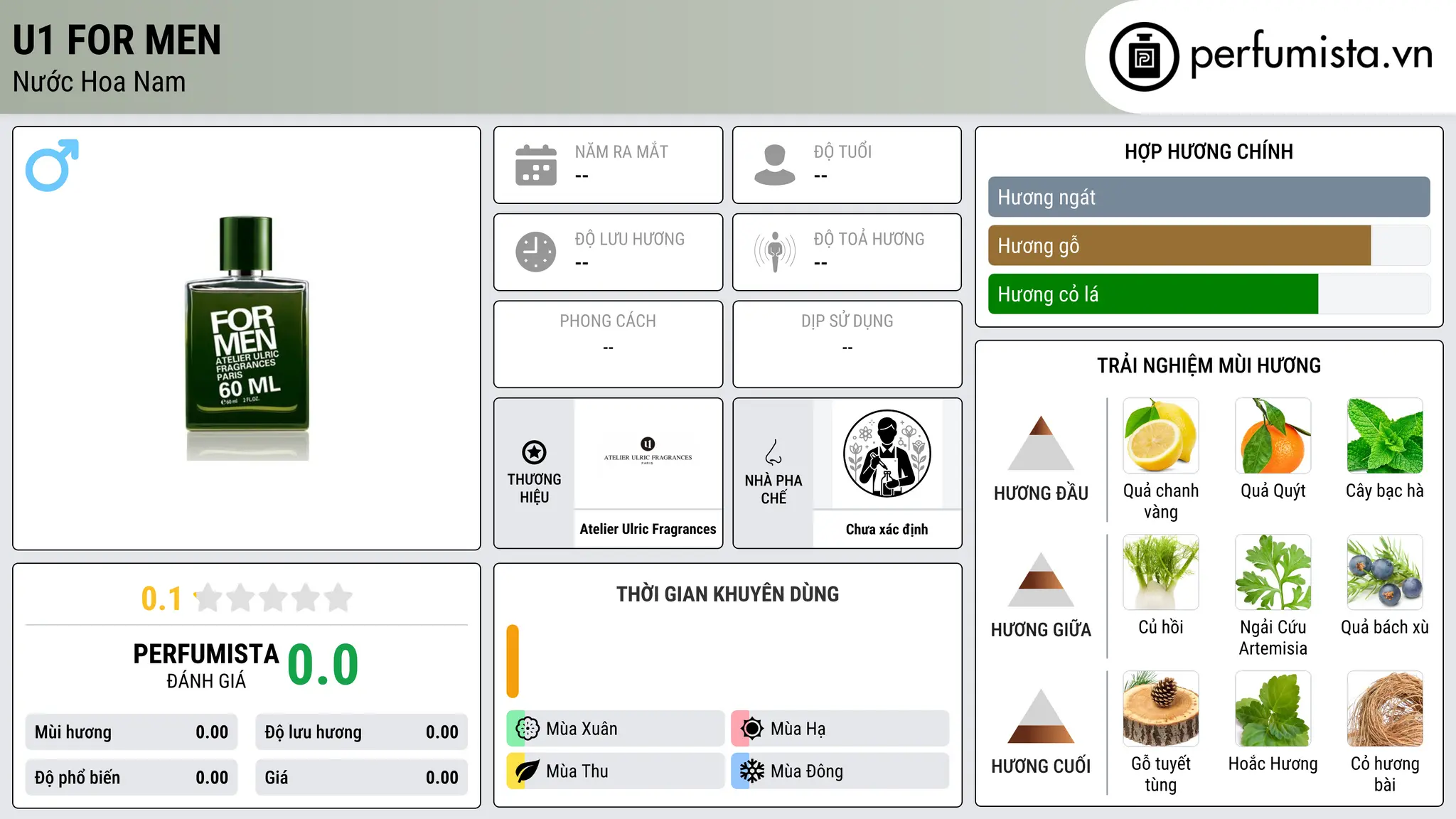Click the Củ hồi fennel image

click(x=1161, y=572)
